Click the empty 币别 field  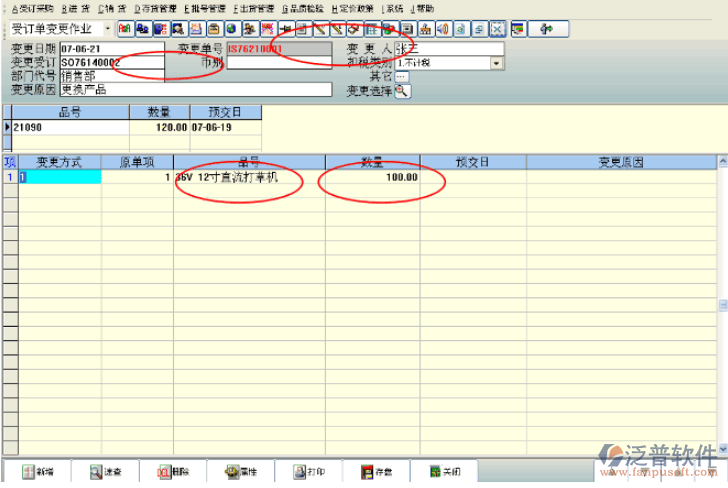click(280, 63)
